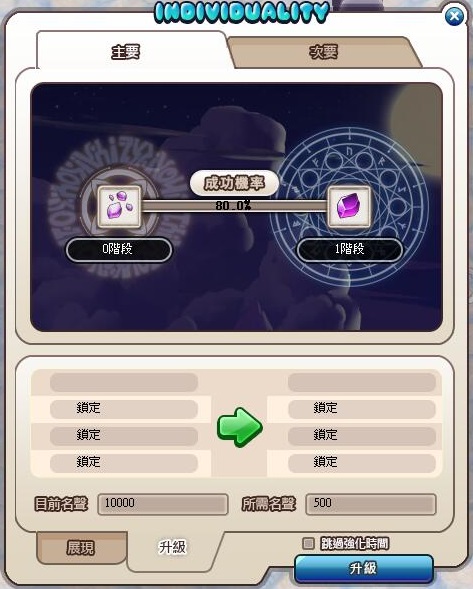Click the 所需名聲 field showing 500
The height and width of the screenshot is (589, 473).
[371, 504]
